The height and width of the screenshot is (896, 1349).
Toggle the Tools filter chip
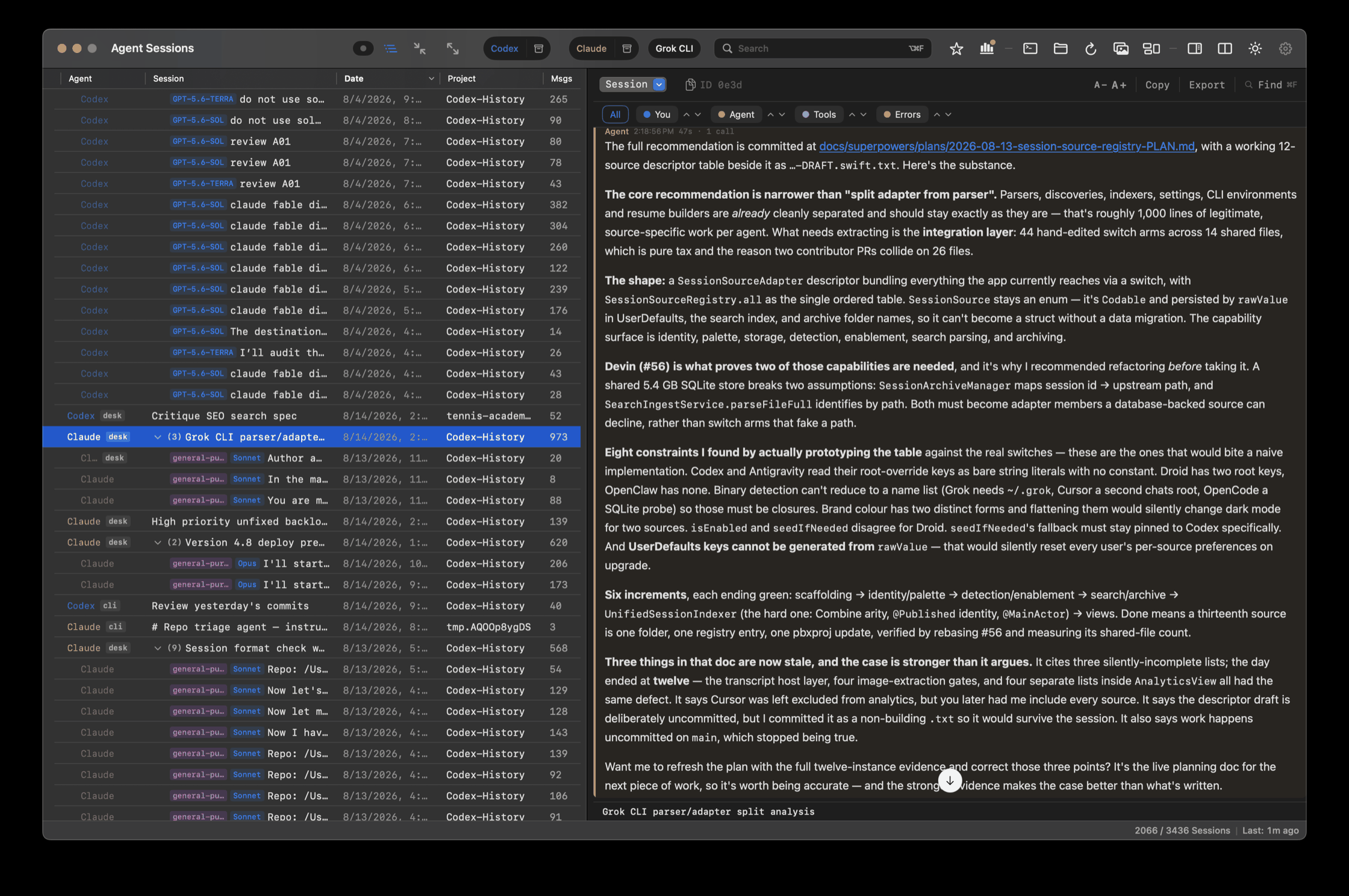[x=819, y=114]
